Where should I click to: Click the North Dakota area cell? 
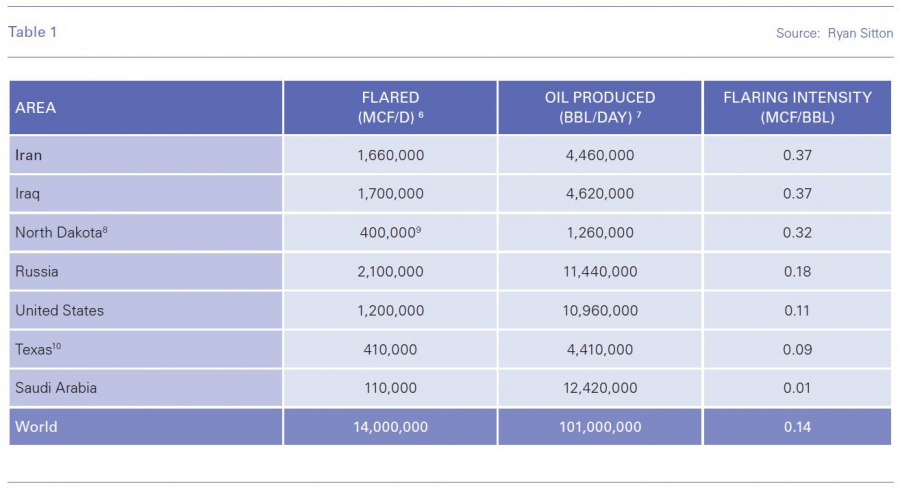click(59, 232)
